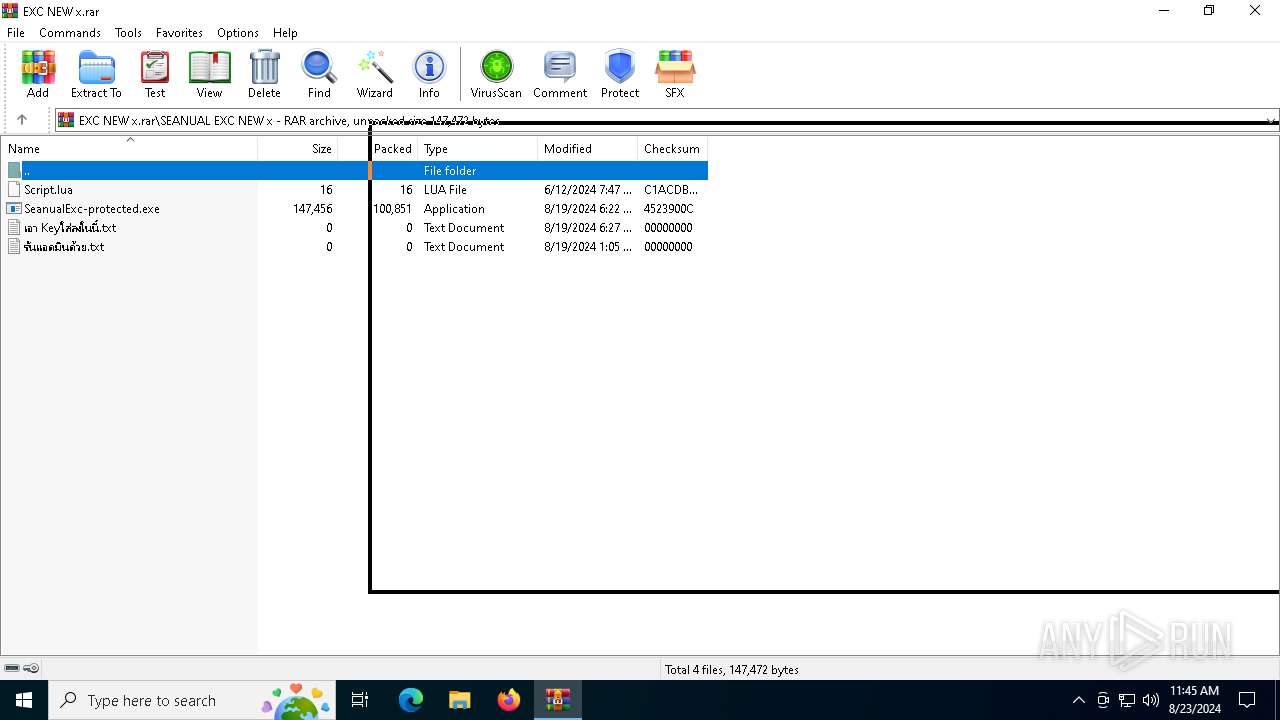Click the Protect archive icon
The image size is (1280, 720).
point(620,75)
